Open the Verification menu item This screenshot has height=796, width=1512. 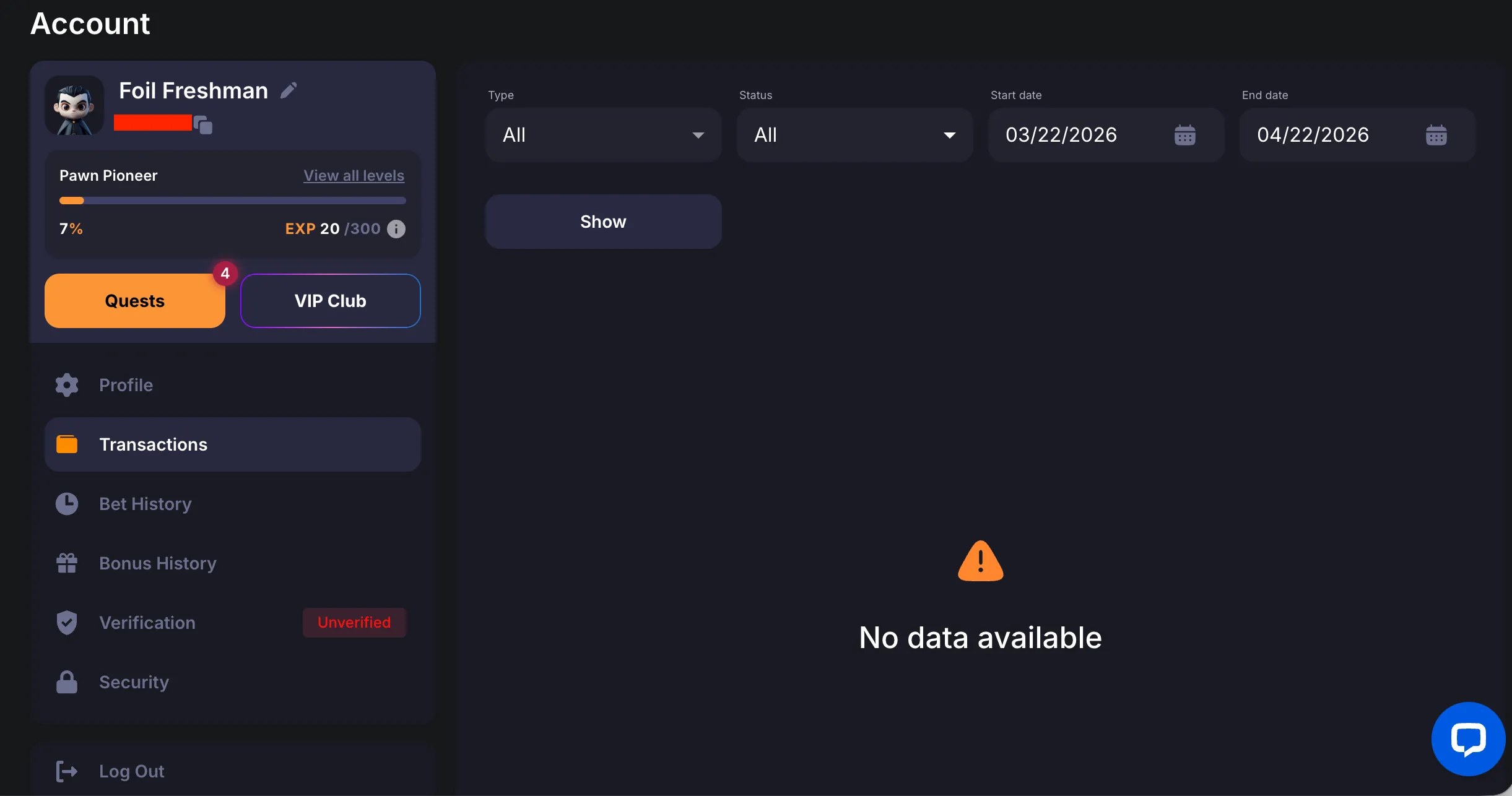click(x=233, y=623)
